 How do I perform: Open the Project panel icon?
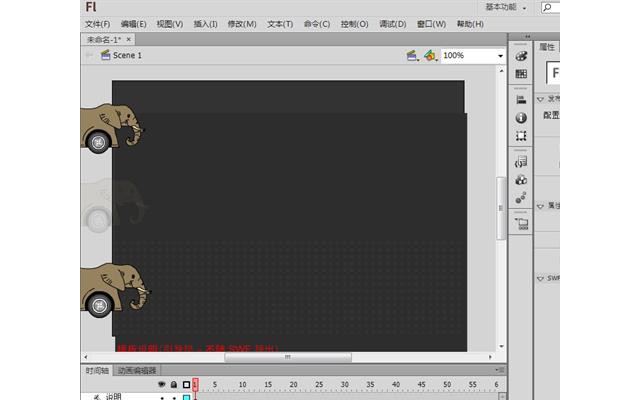click(521, 223)
